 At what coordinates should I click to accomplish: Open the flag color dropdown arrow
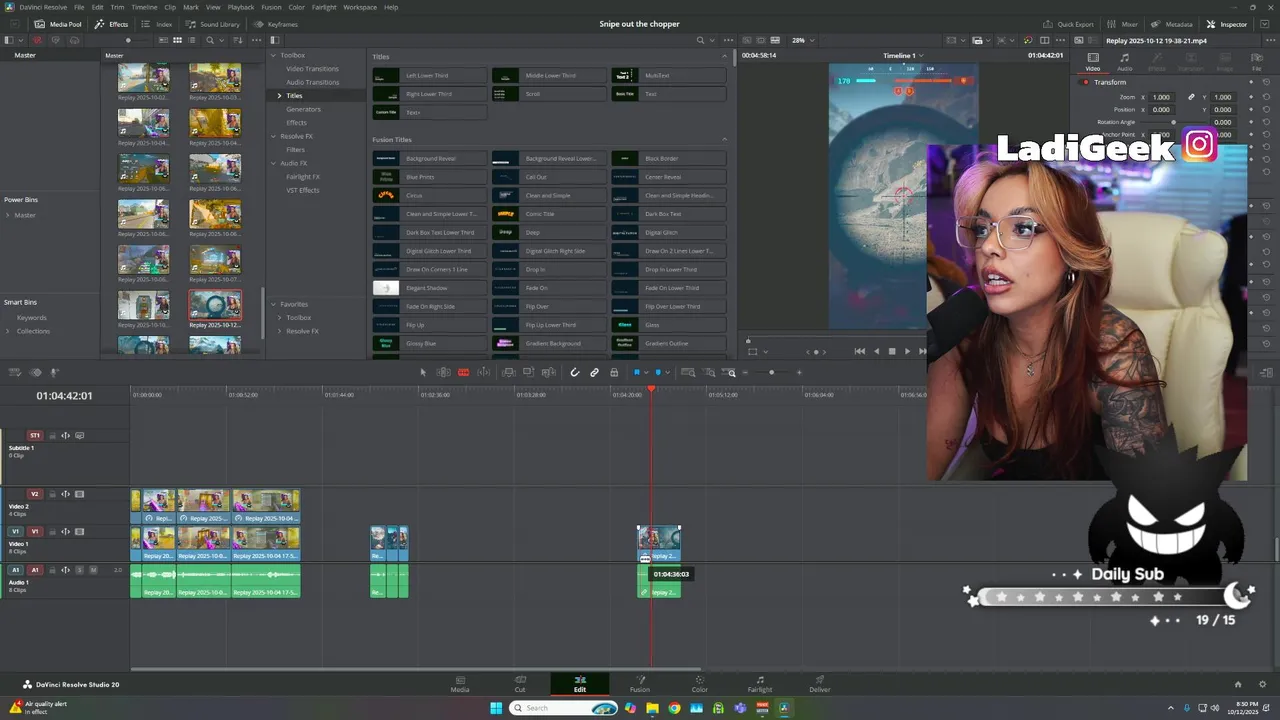pos(645,373)
